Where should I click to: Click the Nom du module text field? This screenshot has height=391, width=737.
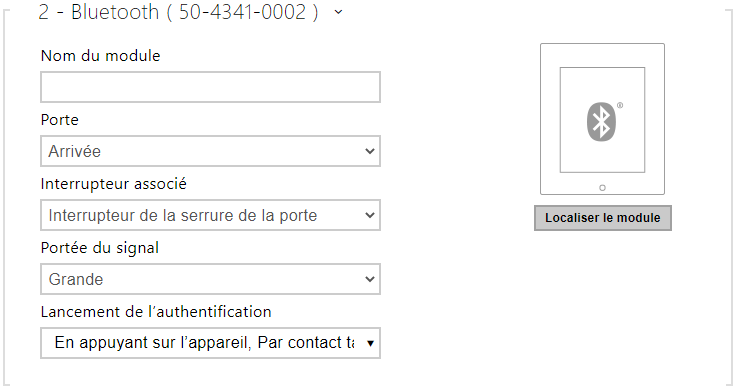(x=210, y=87)
